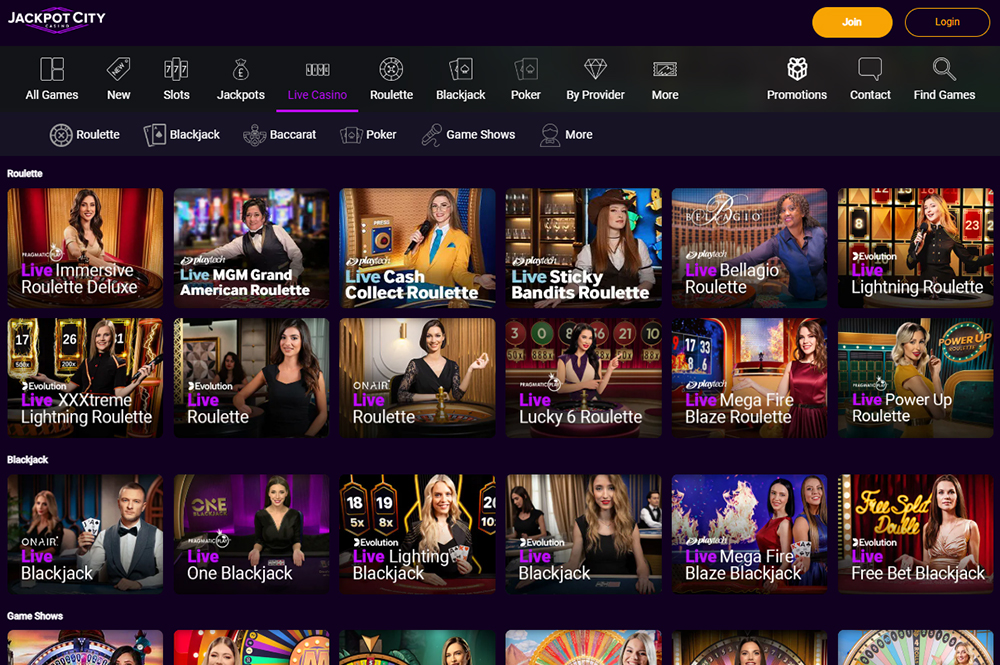Select Roulette wheel icon in Live Casino submenu
Image resolution: width=1000 pixels, height=665 pixels.
click(x=61, y=135)
